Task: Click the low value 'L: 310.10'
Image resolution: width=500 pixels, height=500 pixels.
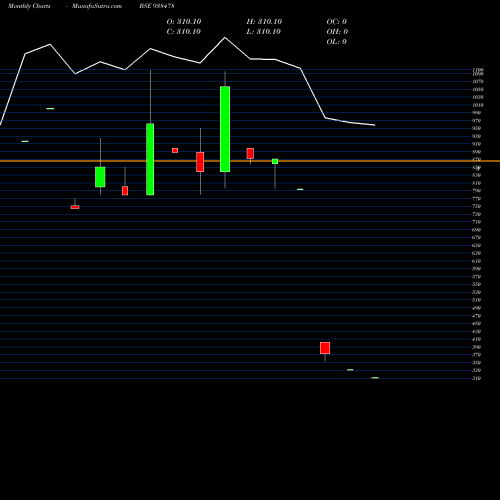Action: (264, 32)
